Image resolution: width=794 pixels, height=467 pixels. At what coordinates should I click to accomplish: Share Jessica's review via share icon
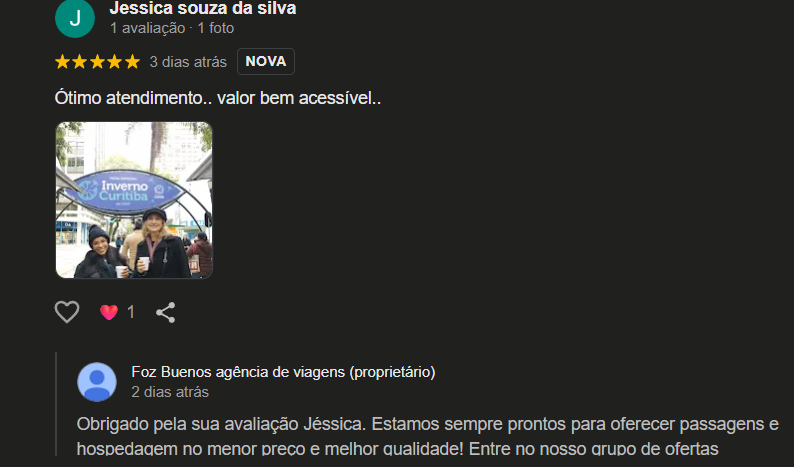[x=166, y=313]
